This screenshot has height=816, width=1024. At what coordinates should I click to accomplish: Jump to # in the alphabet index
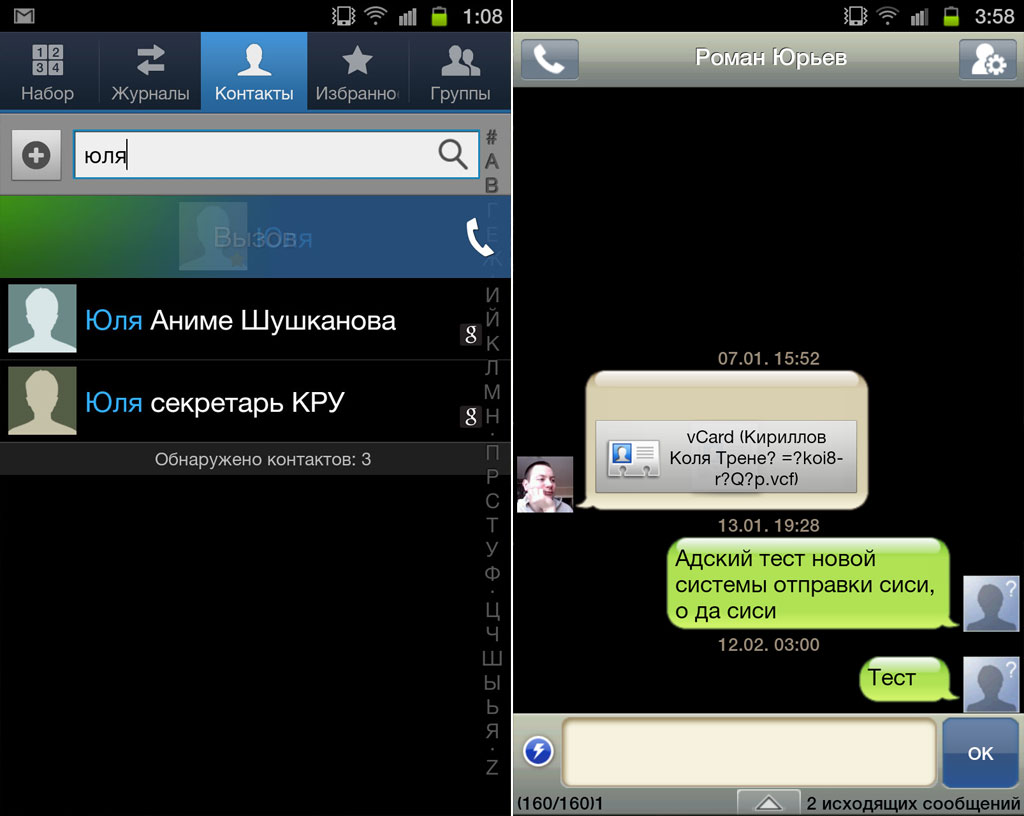coord(492,137)
